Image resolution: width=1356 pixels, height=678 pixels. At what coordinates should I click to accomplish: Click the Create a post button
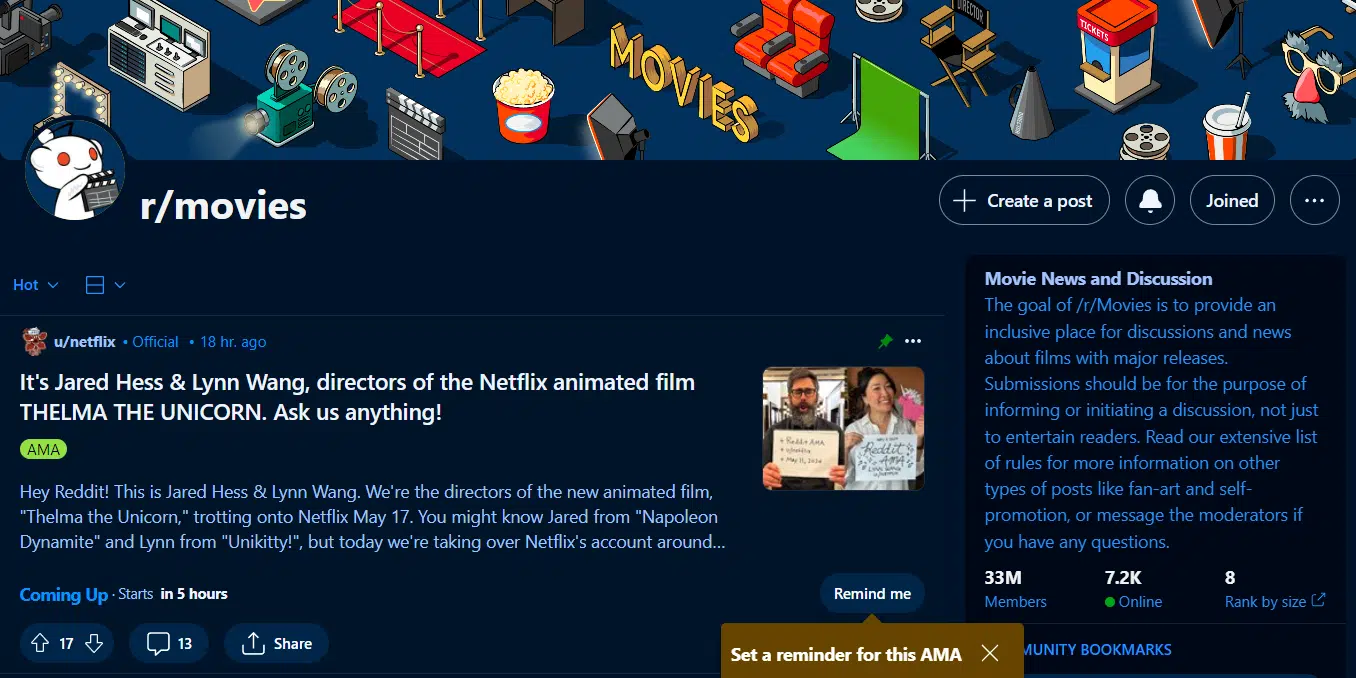(x=1023, y=200)
